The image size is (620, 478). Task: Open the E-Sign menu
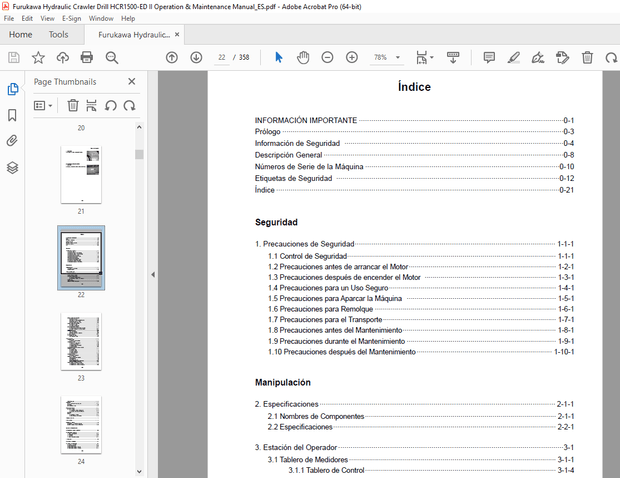(x=71, y=18)
